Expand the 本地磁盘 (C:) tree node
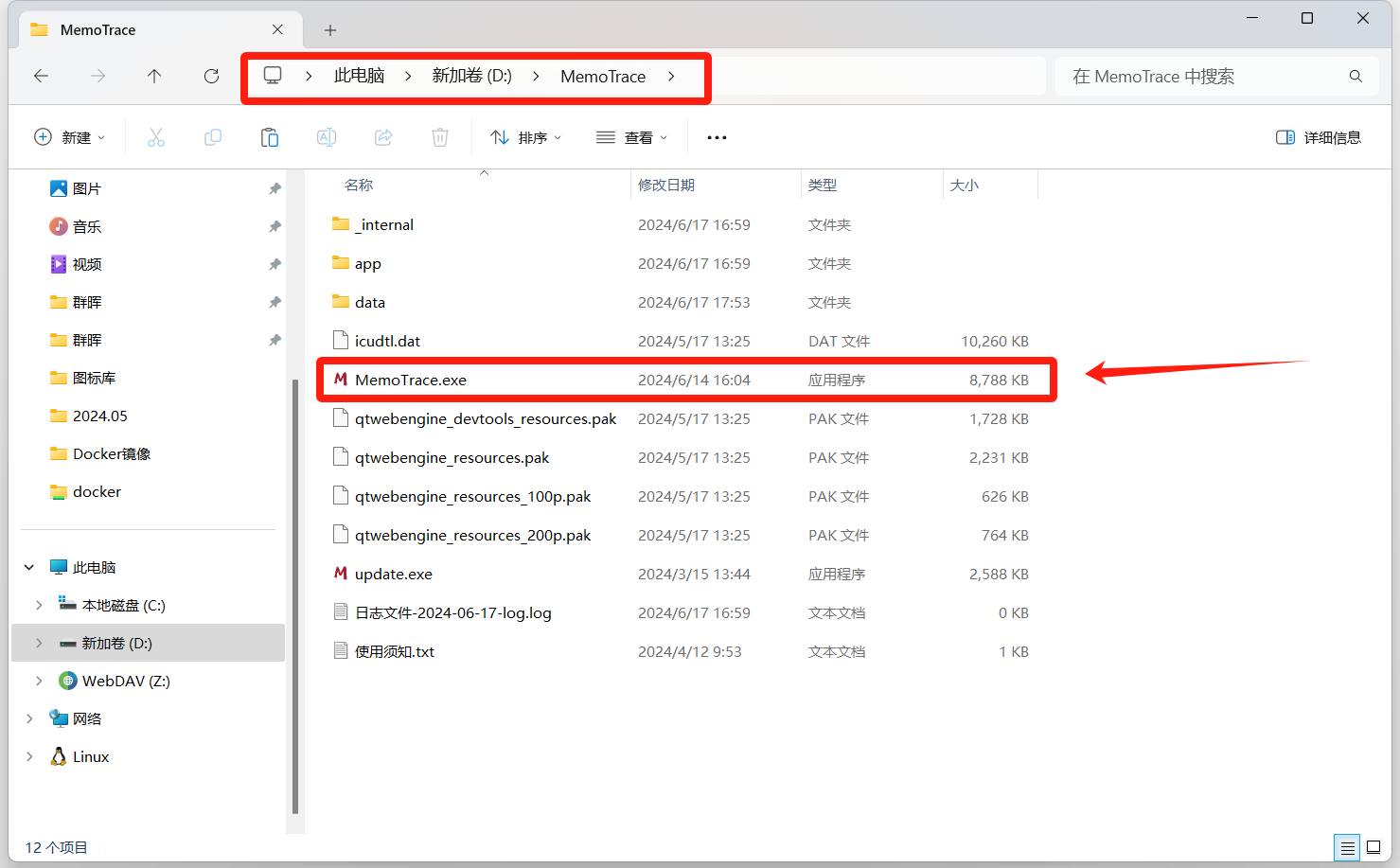Viewport: 1400px width, 868px height. 39,605
